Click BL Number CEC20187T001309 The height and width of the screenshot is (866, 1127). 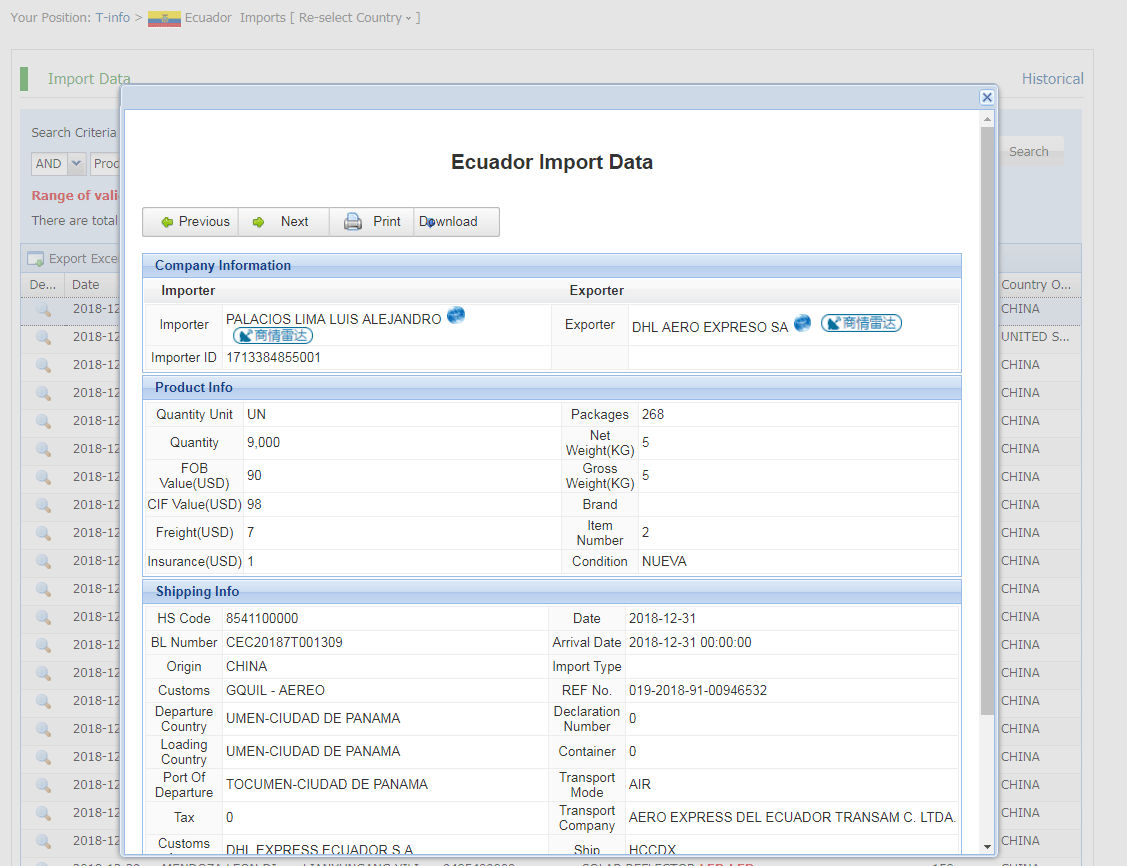tap(284, 642)
